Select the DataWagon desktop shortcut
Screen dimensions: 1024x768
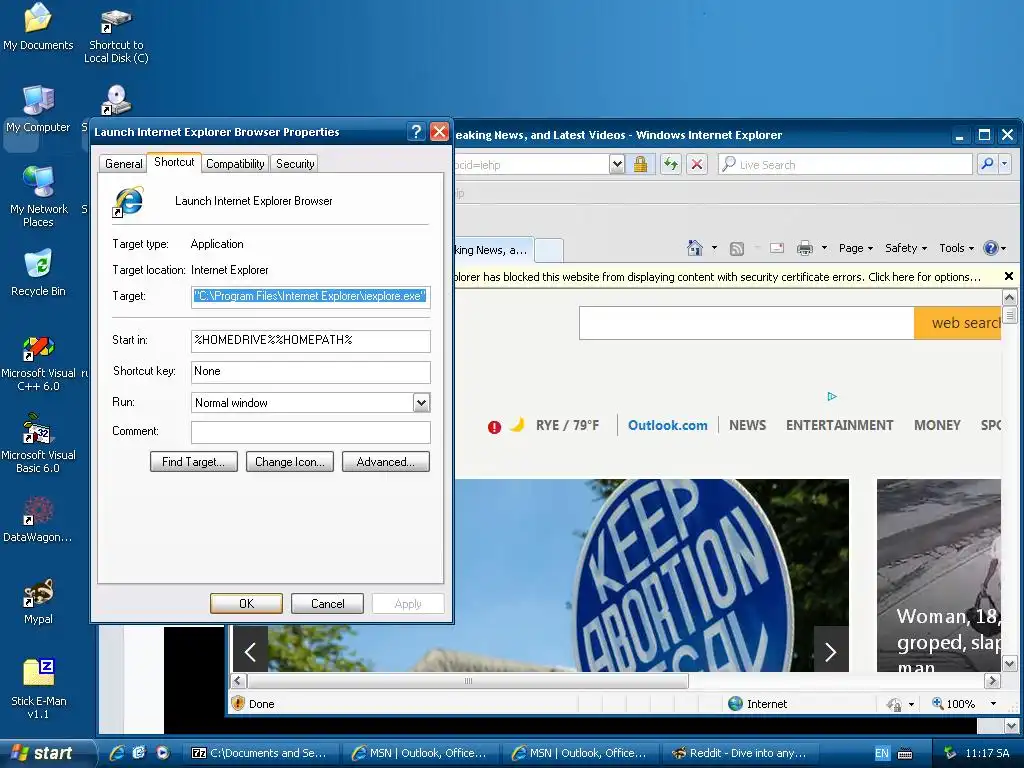click(38, 520)
